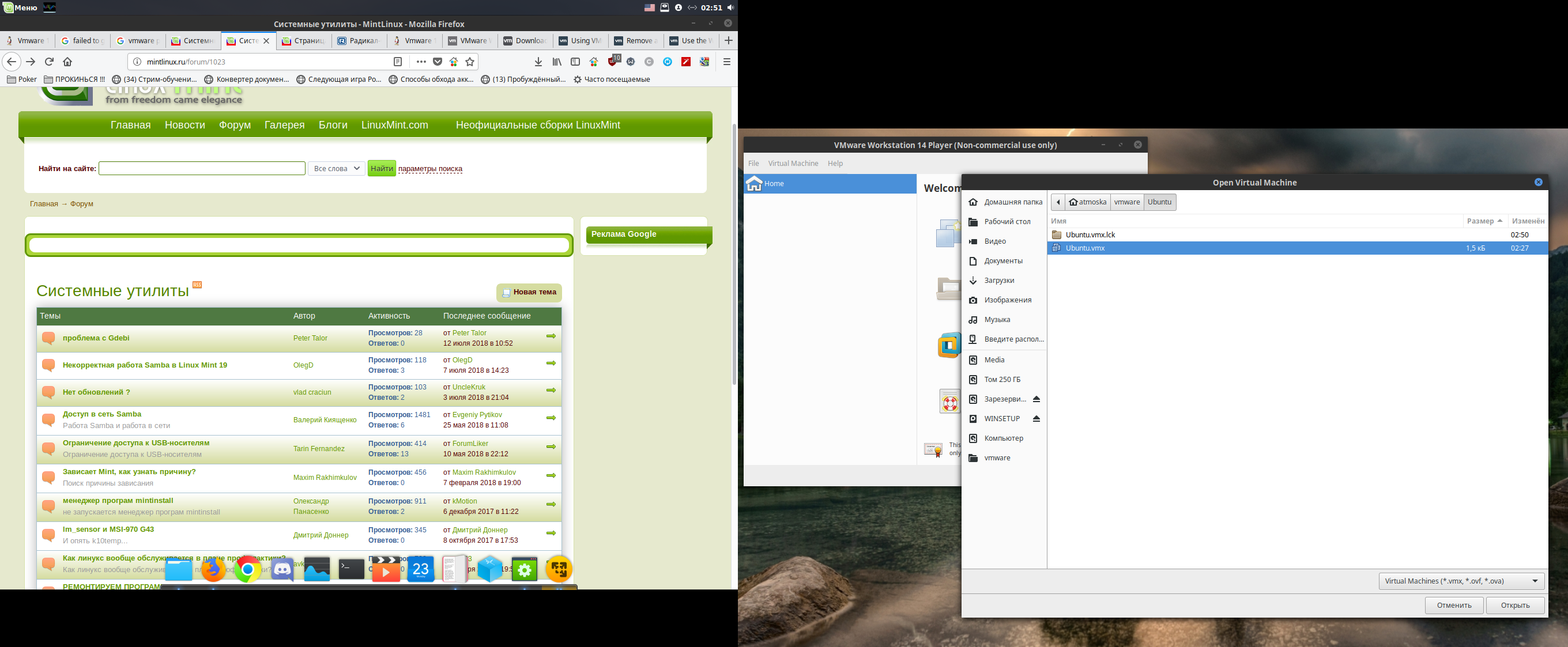Toggle reader view icon in address bar
The height and width of the screenshot is (647, 1568).
(398, 62)
